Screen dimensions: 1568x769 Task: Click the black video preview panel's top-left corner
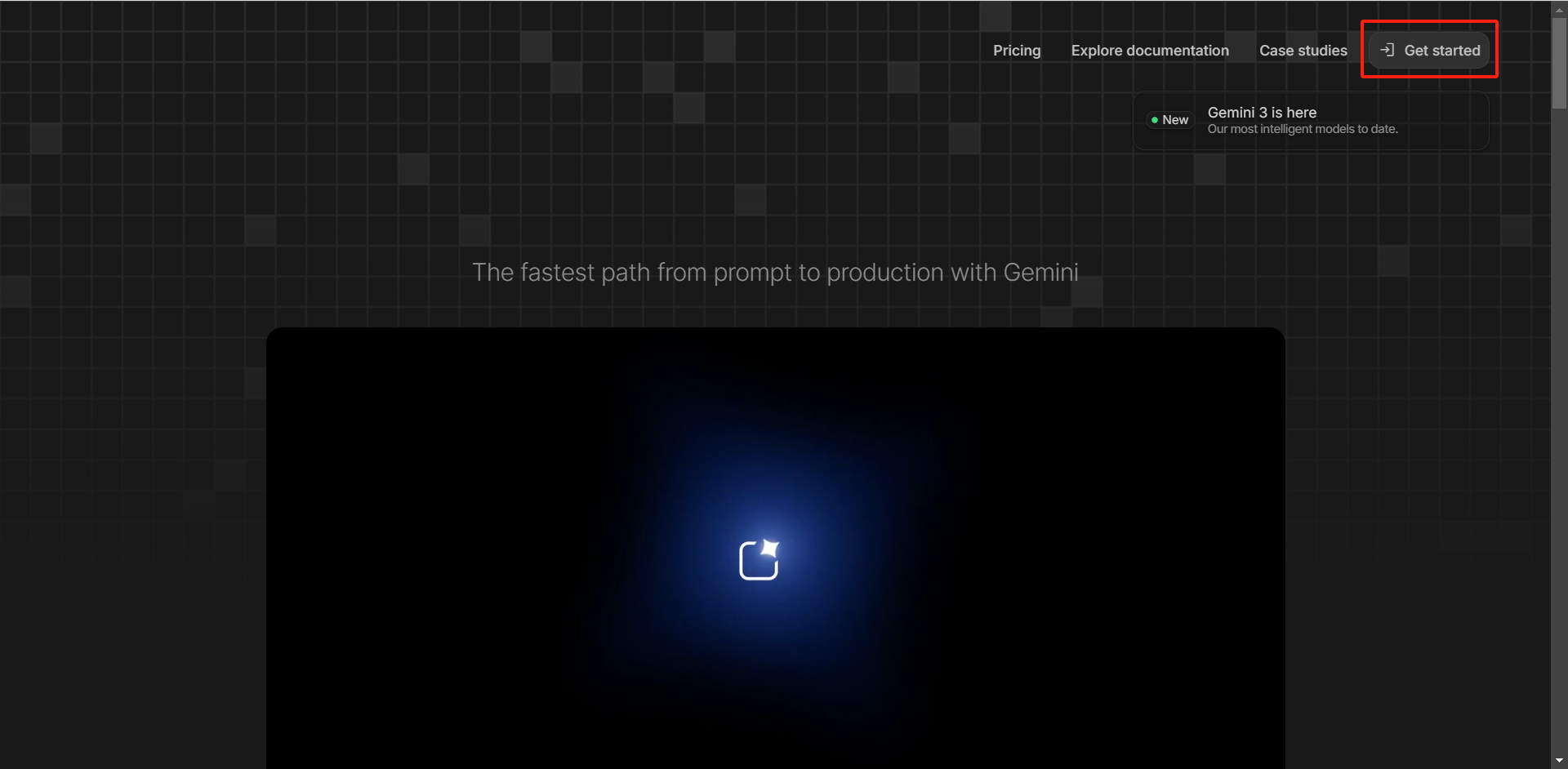coord(282,343)
